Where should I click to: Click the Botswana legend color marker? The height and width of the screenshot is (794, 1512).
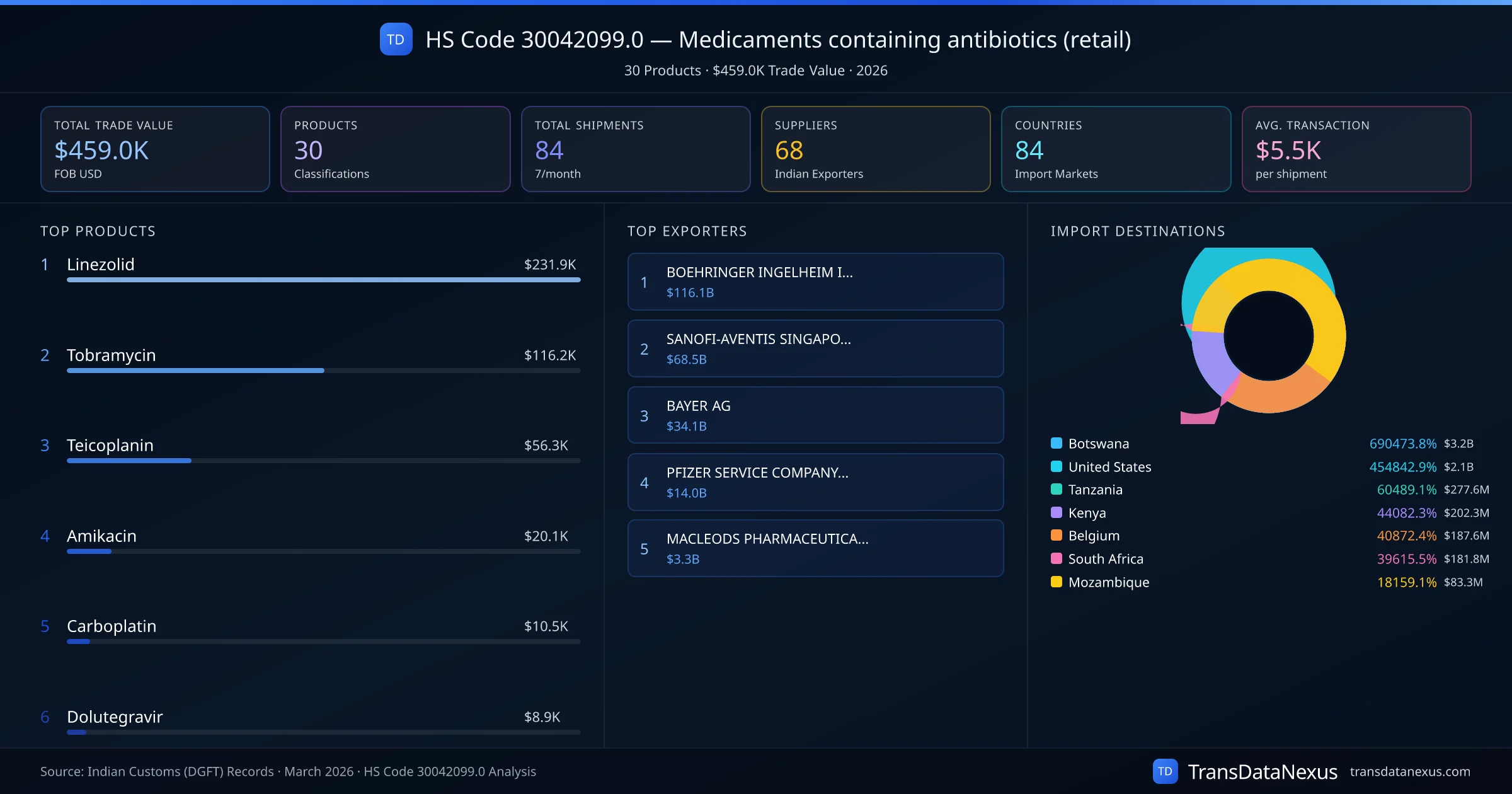tap(1056, 443)
